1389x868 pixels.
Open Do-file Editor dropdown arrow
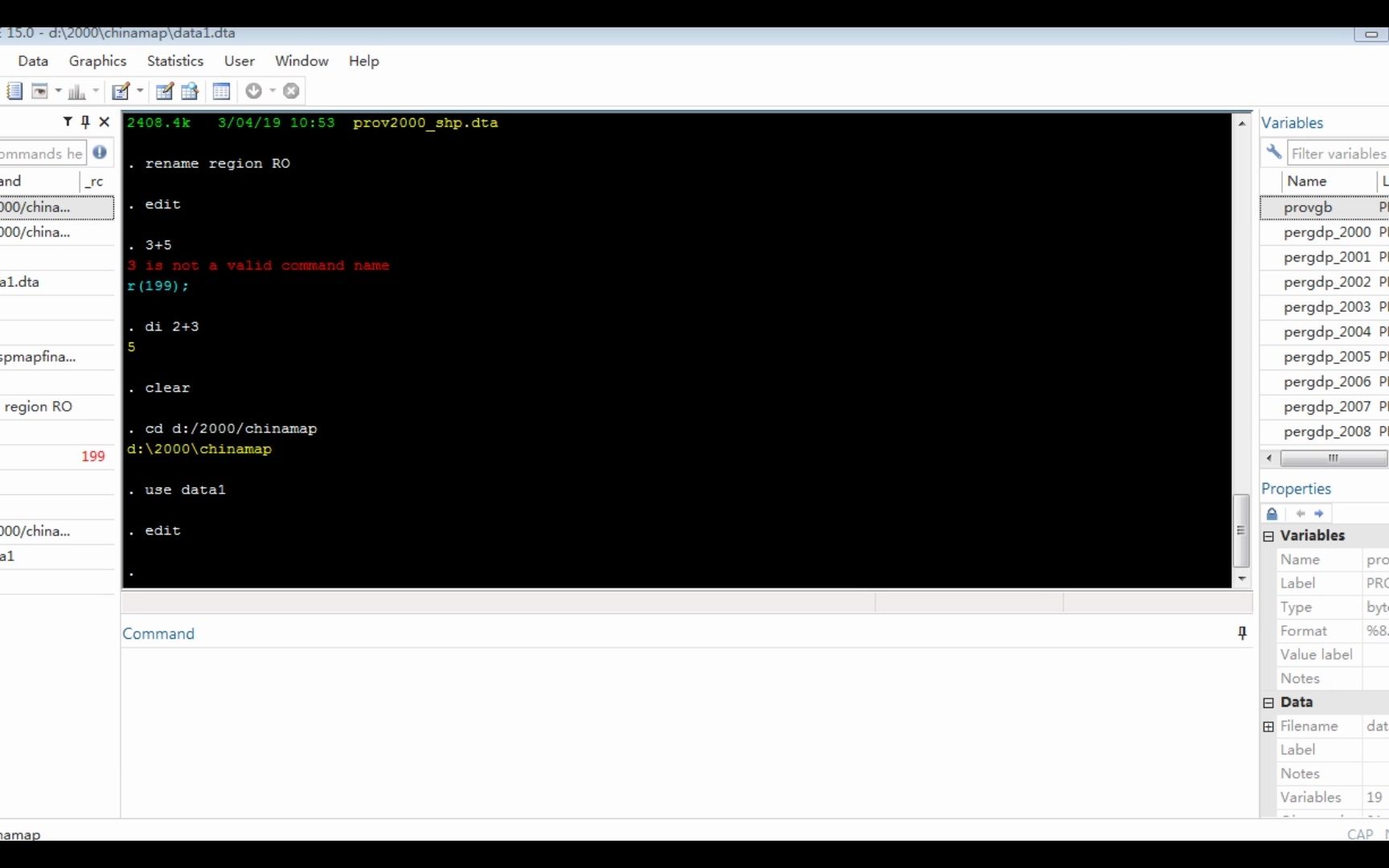click(140, 91)
